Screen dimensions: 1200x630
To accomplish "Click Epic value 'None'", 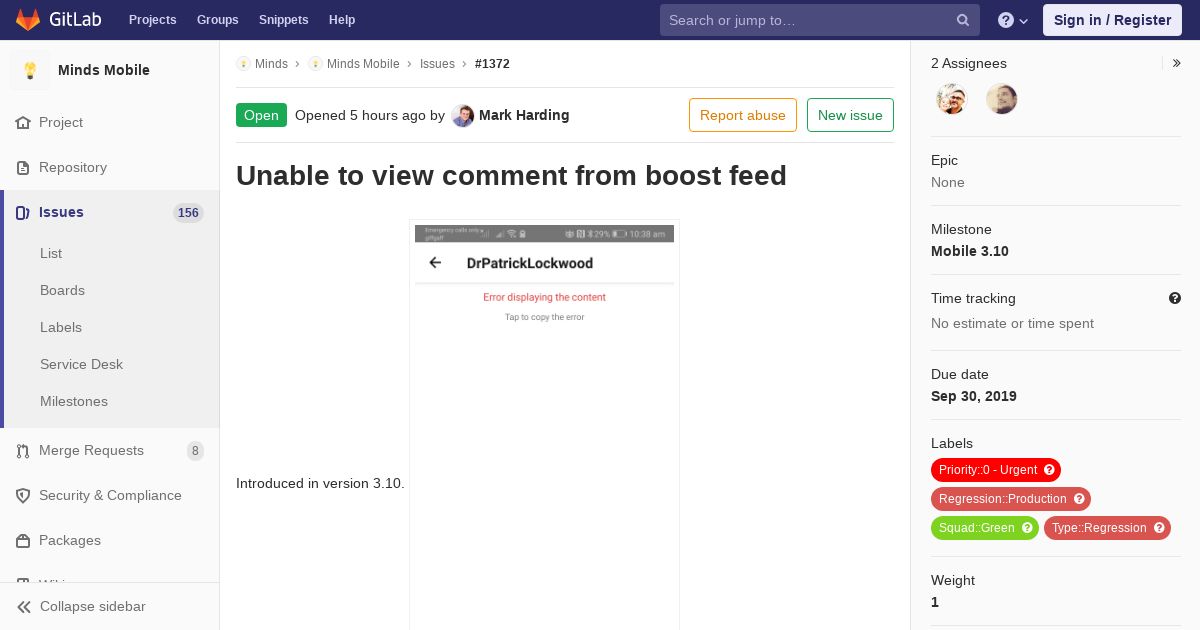I will point(948,182).
